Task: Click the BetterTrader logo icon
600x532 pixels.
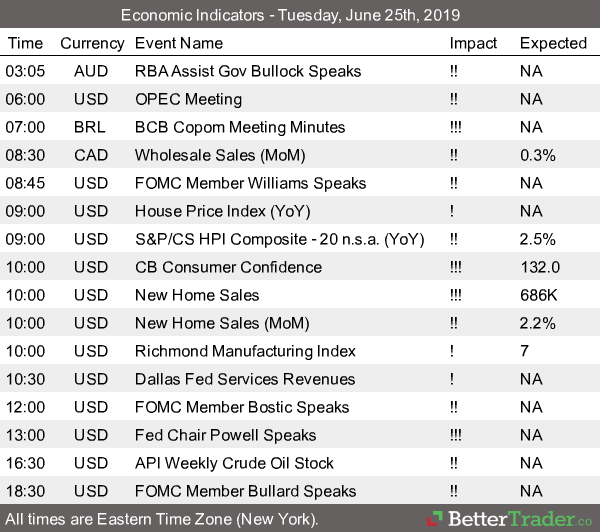Action: (435, 520)
